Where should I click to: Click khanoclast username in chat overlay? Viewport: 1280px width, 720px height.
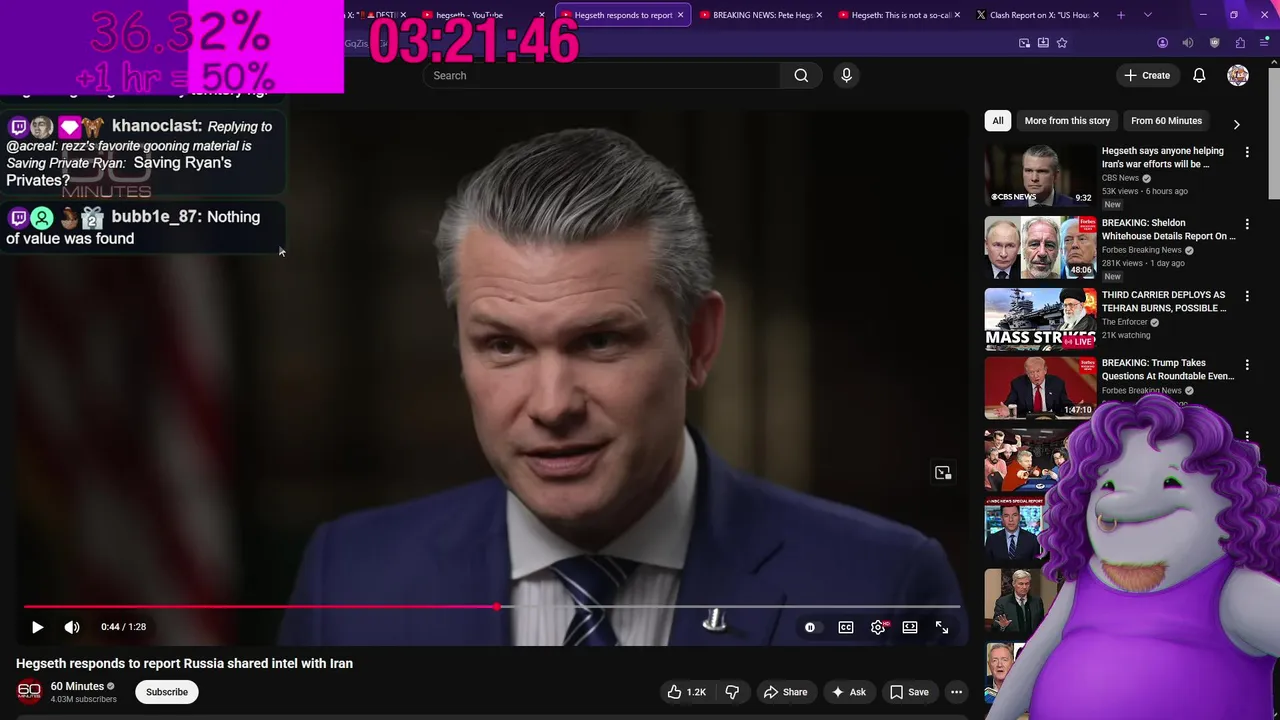click(x=156, y=126)
